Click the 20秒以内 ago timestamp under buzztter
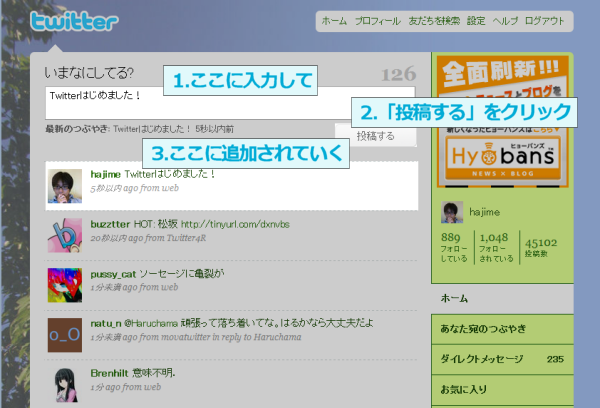600x408 pixels. pos(117,238)
